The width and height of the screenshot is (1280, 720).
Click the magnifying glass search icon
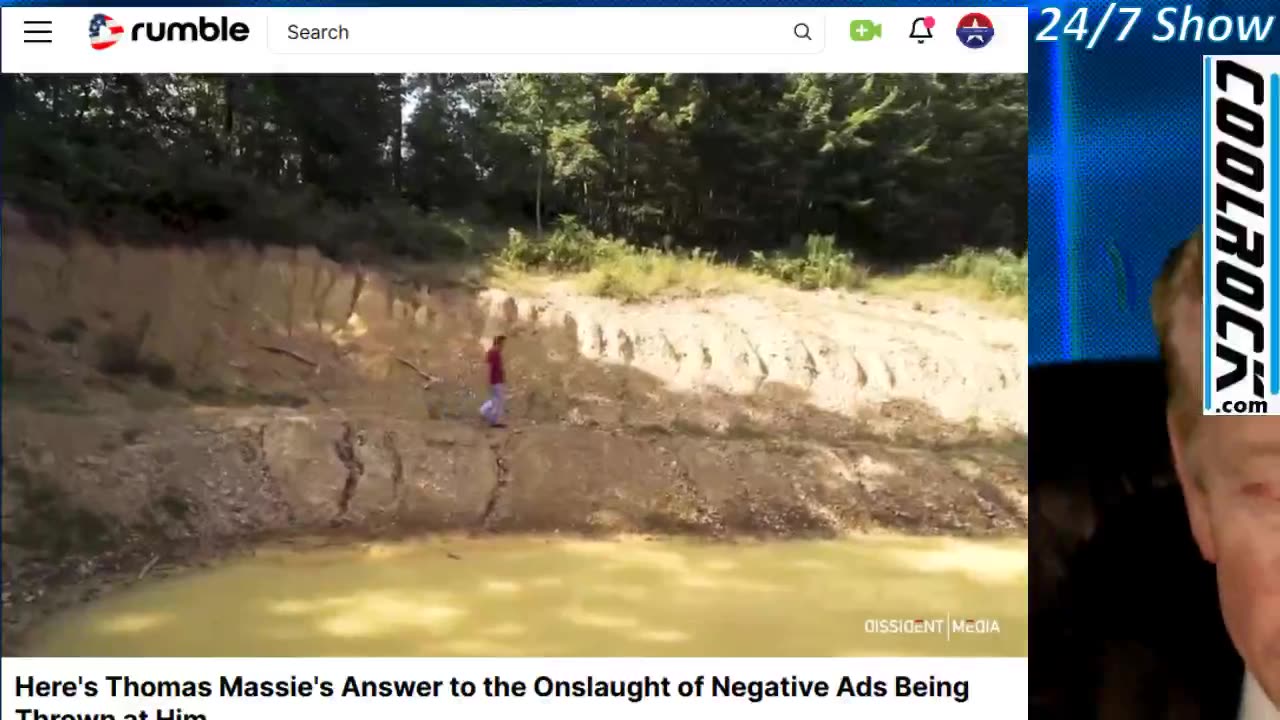802,32
